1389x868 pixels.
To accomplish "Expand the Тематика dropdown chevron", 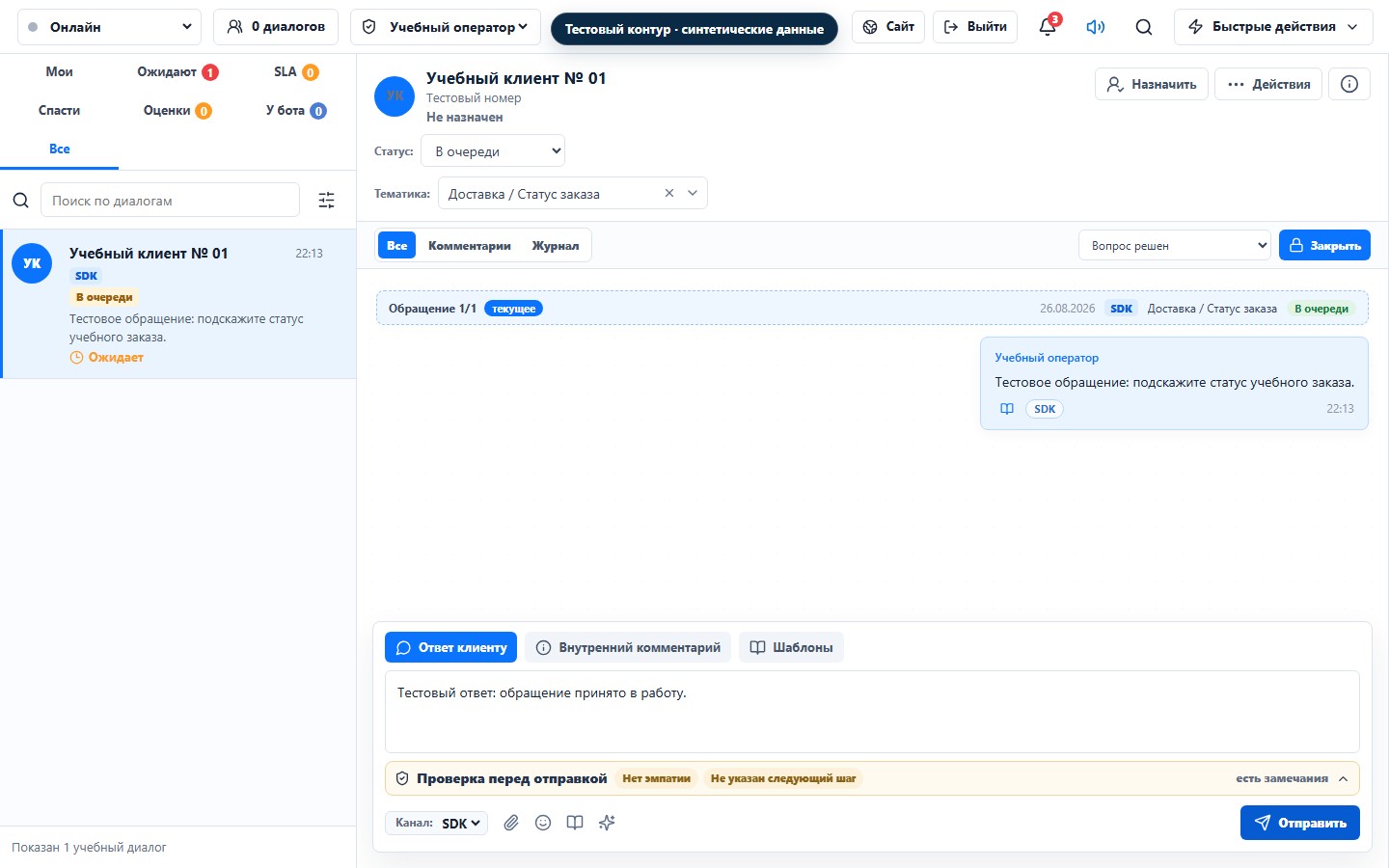I will [x=693, y=193].
